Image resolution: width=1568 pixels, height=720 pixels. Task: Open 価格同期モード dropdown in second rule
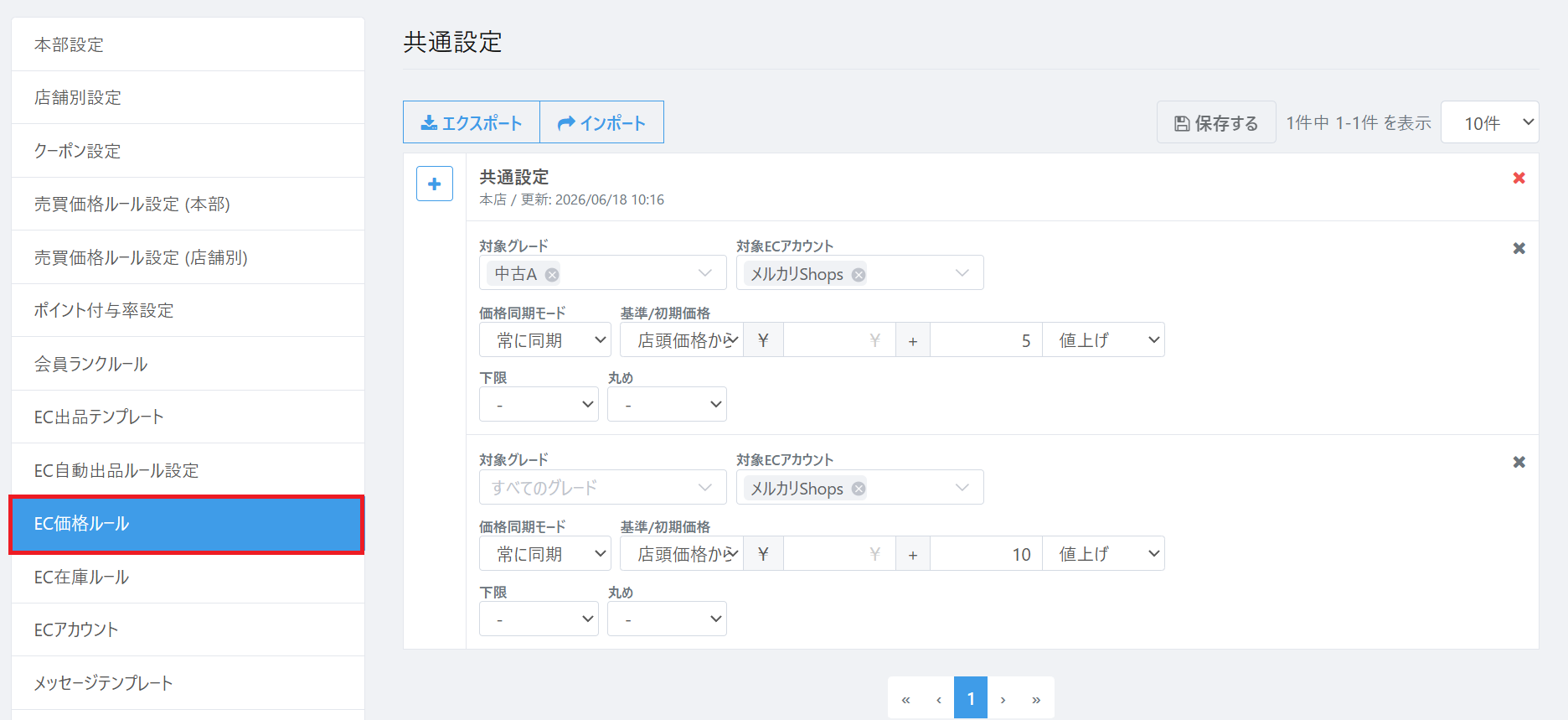545,554
